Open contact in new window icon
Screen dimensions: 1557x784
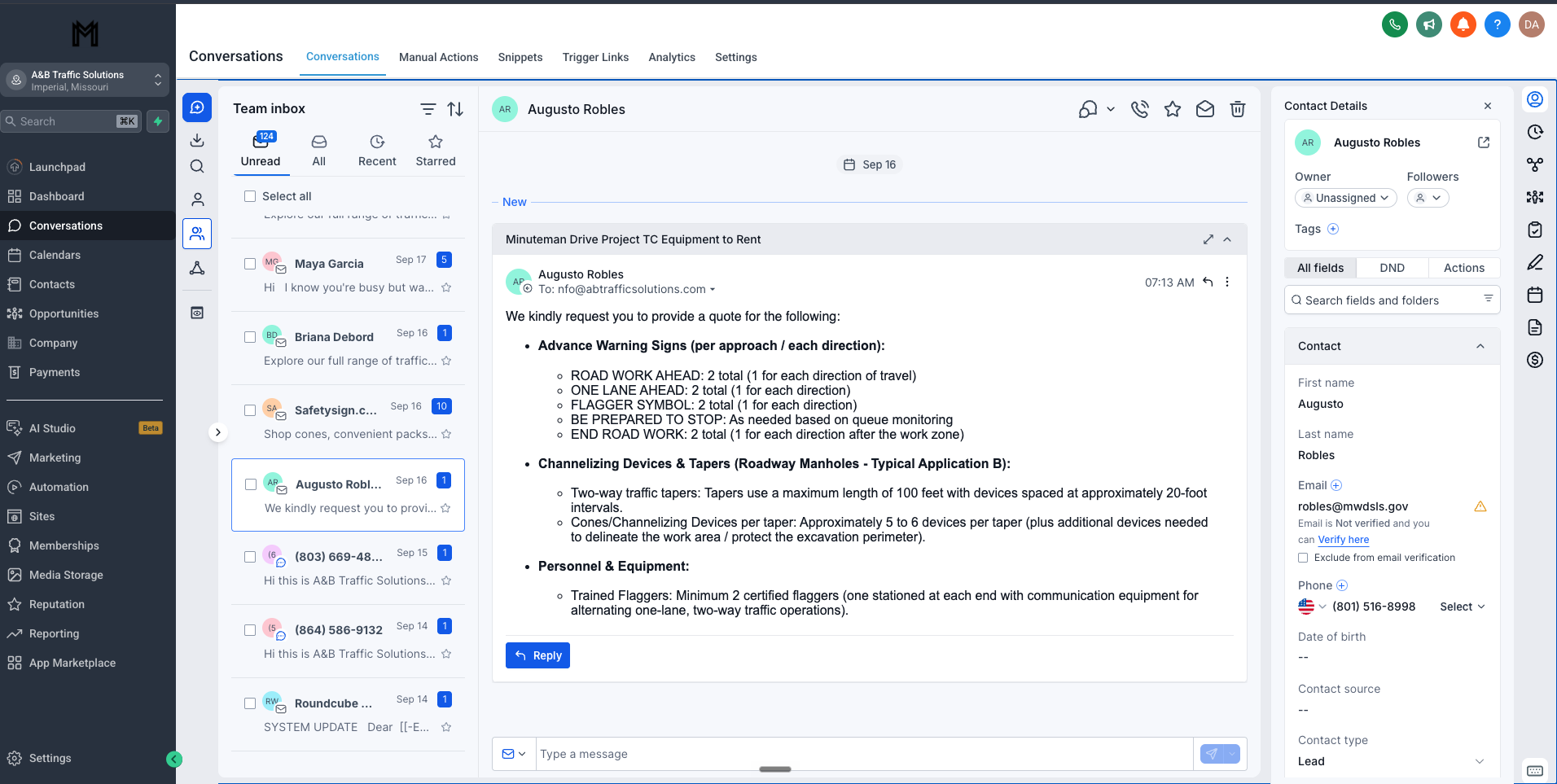click(1484, 142)
